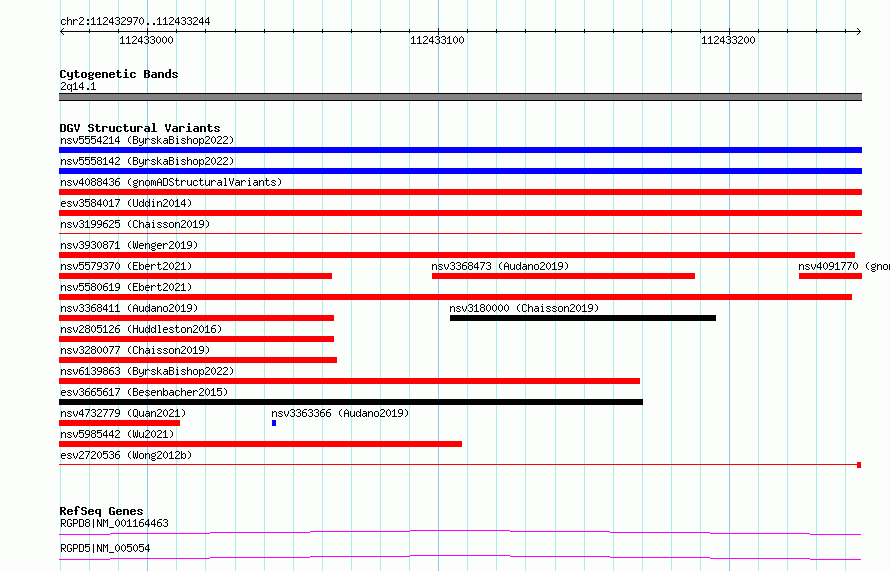Click the nsv3368411 (Audano2019) label
Viewport: 890px width, 571px height.
pos(129,308)
